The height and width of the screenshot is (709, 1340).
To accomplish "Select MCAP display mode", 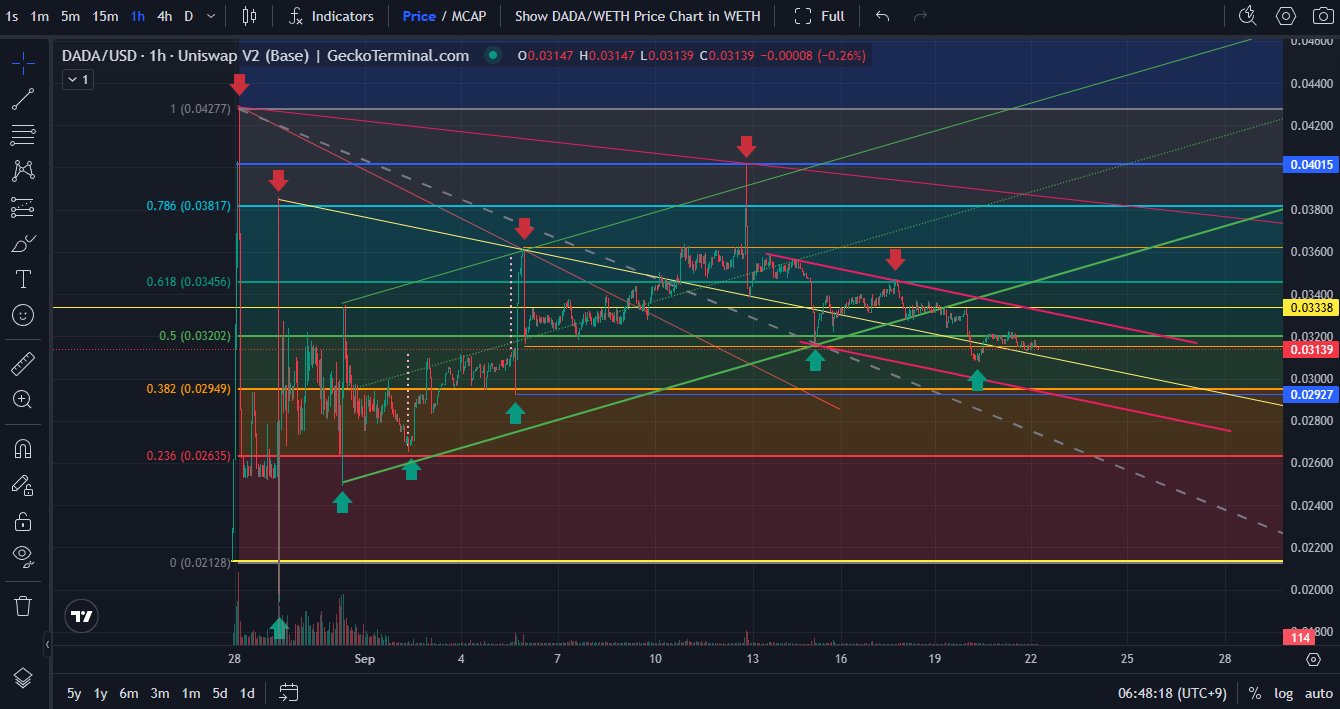I will coord(468,16).
